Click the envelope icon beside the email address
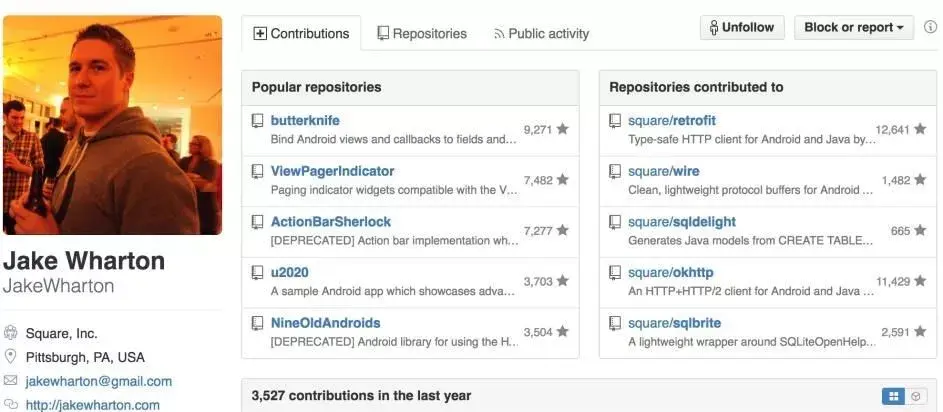 point(11,381)
